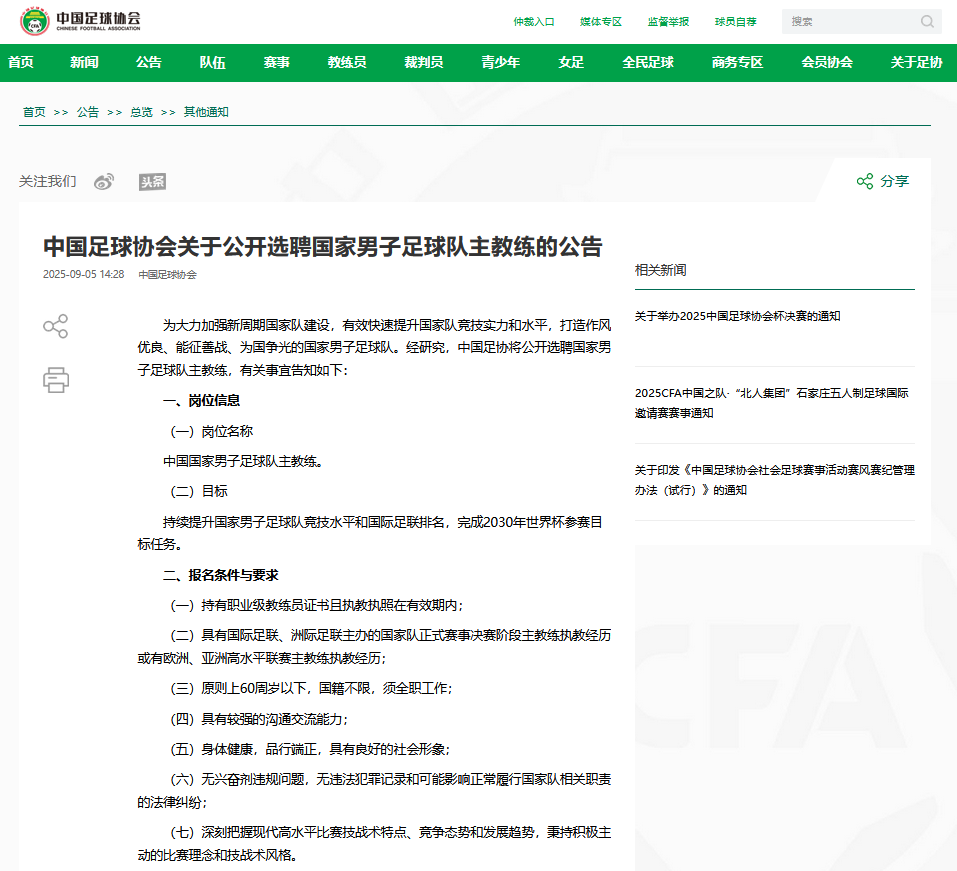The image size is (957, 871).
Task: Click the Toutiao (头条) share icon
Action: [x=153, y=181]
